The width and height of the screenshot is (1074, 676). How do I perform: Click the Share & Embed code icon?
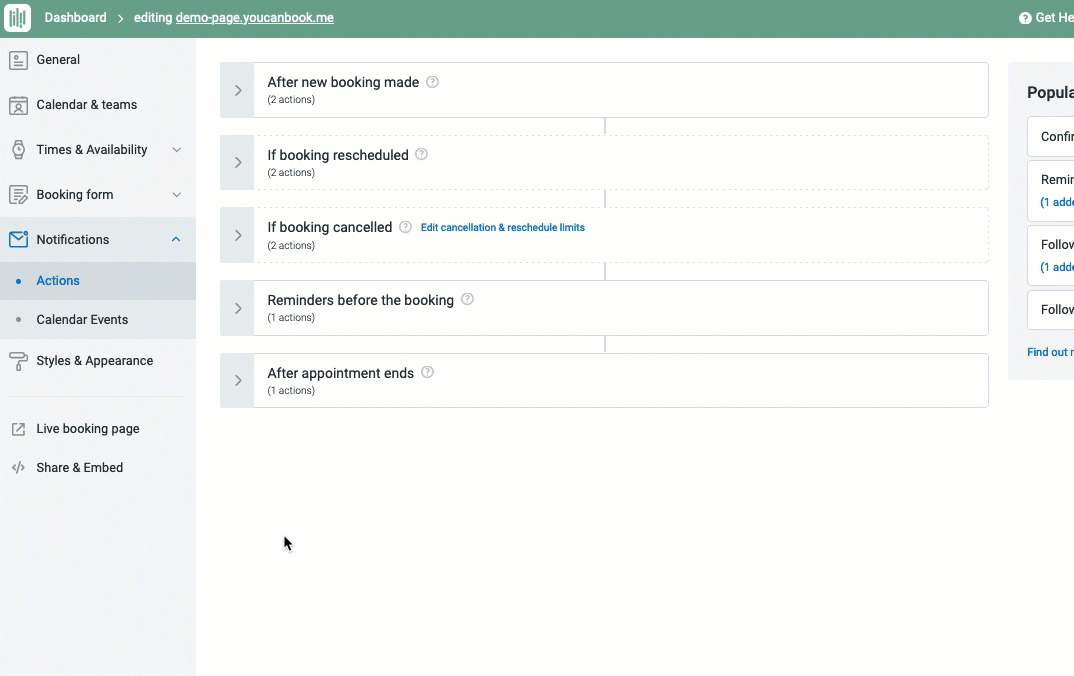[17, 467]
